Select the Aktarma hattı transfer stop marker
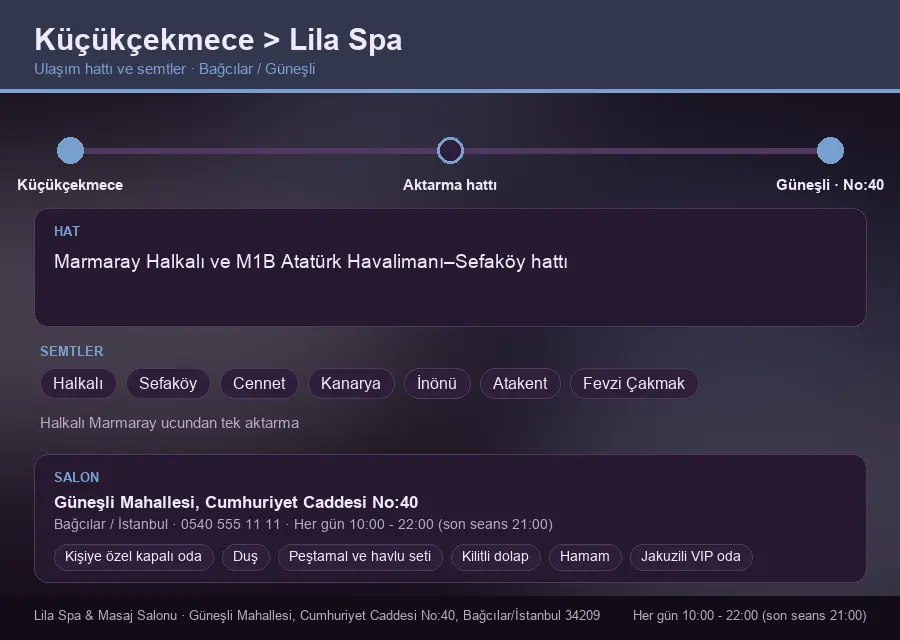The height and width of the screenshot is (640, 900). coord(450,150)
